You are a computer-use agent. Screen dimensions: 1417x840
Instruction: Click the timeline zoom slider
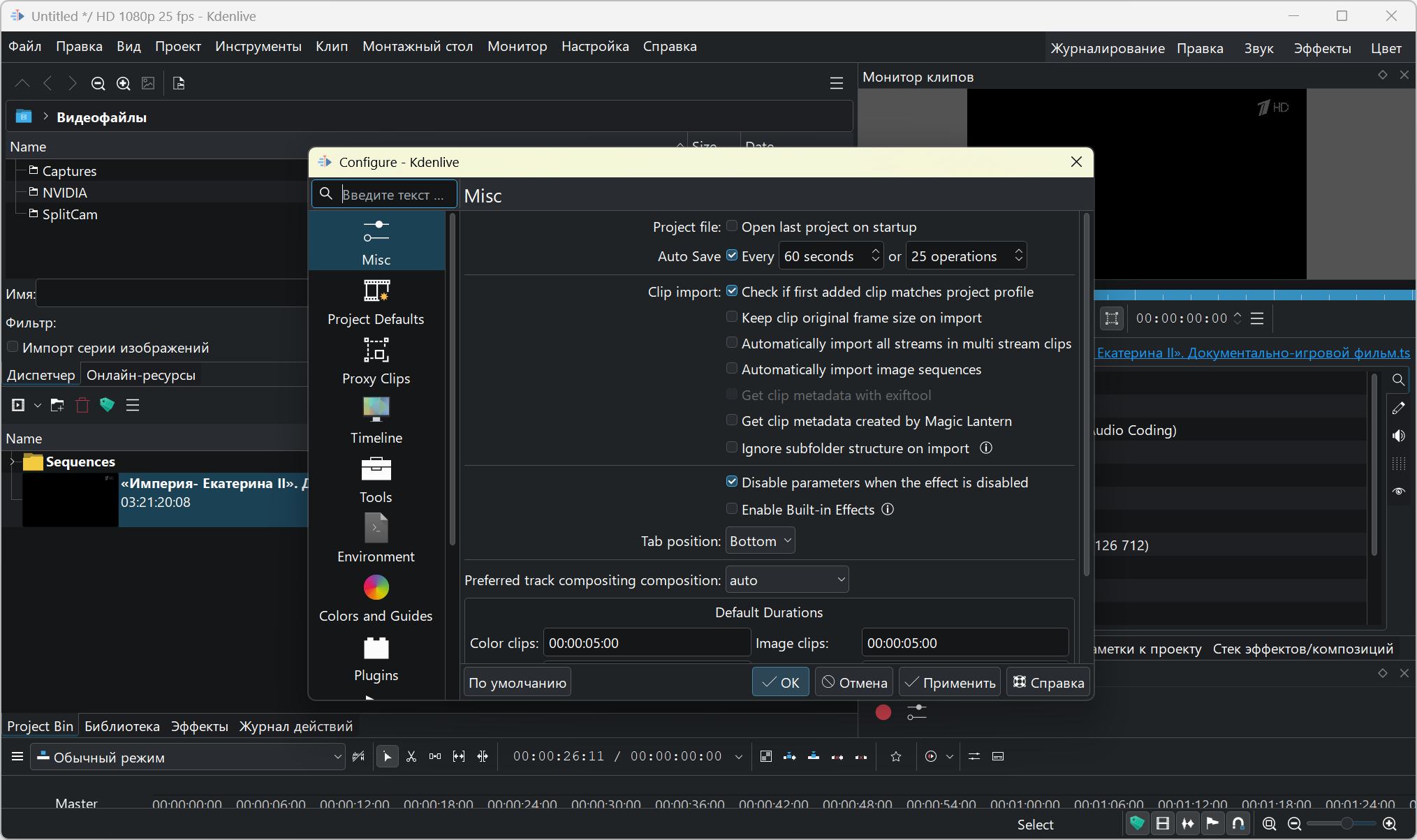1346,824
